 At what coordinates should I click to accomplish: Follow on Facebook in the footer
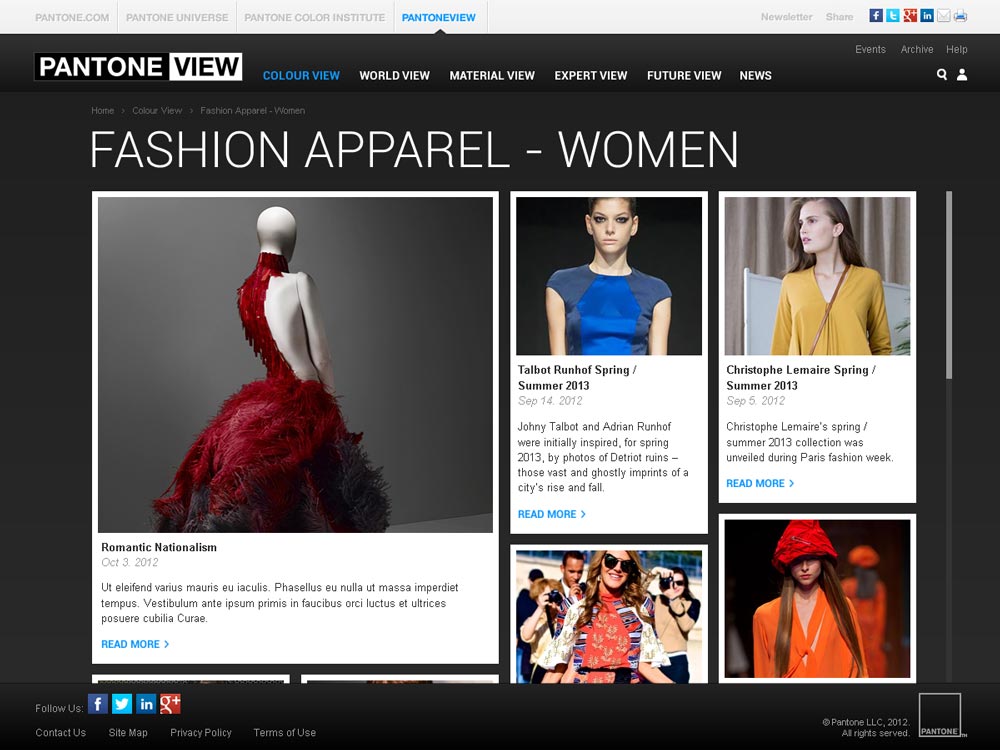tap(98, 703)
